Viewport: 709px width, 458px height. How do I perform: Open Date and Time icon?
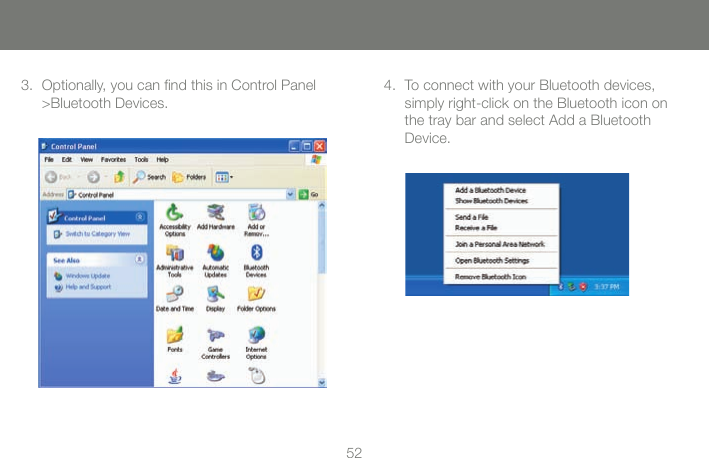[x=175, y=299]
